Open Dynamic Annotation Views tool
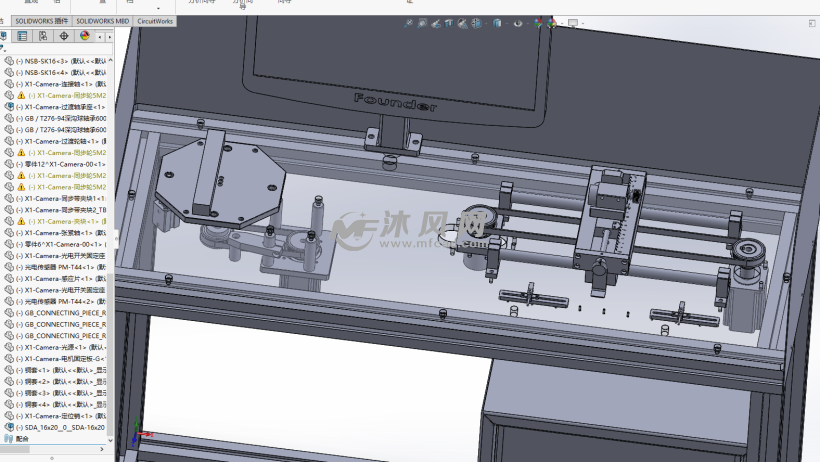The image size is (820, 462). click(x=462, y=23)
